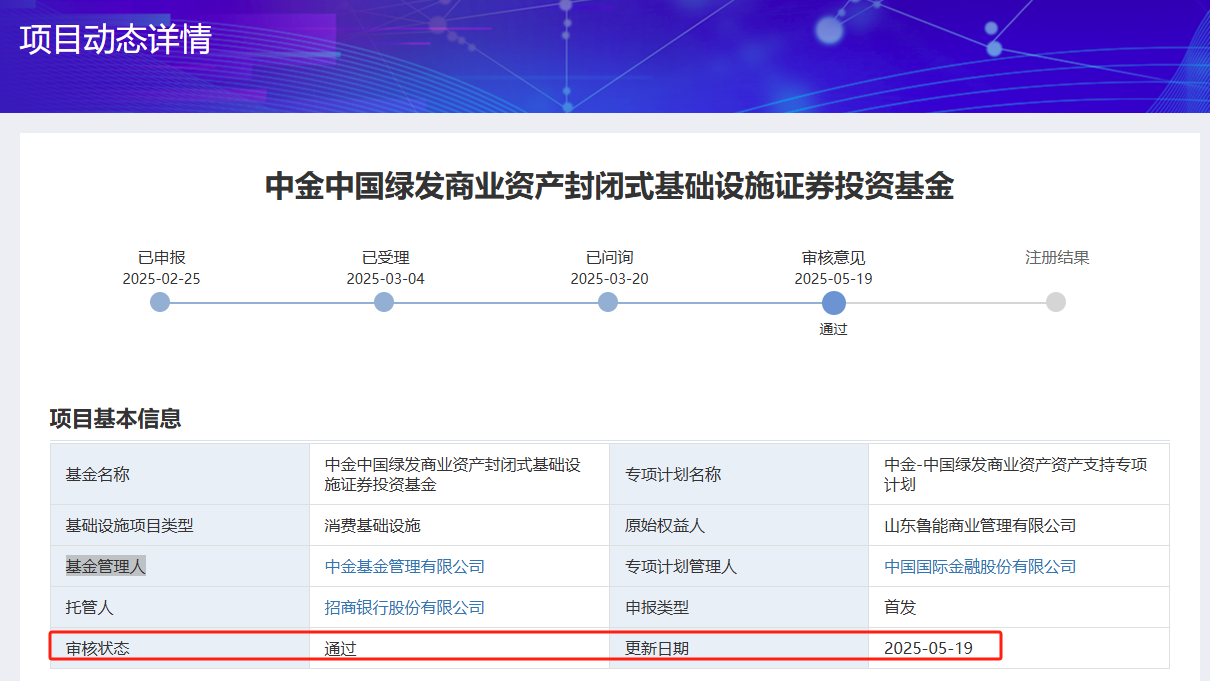
Task: Open the 中金基金管理有限公司 link
Action: (405, 566)
